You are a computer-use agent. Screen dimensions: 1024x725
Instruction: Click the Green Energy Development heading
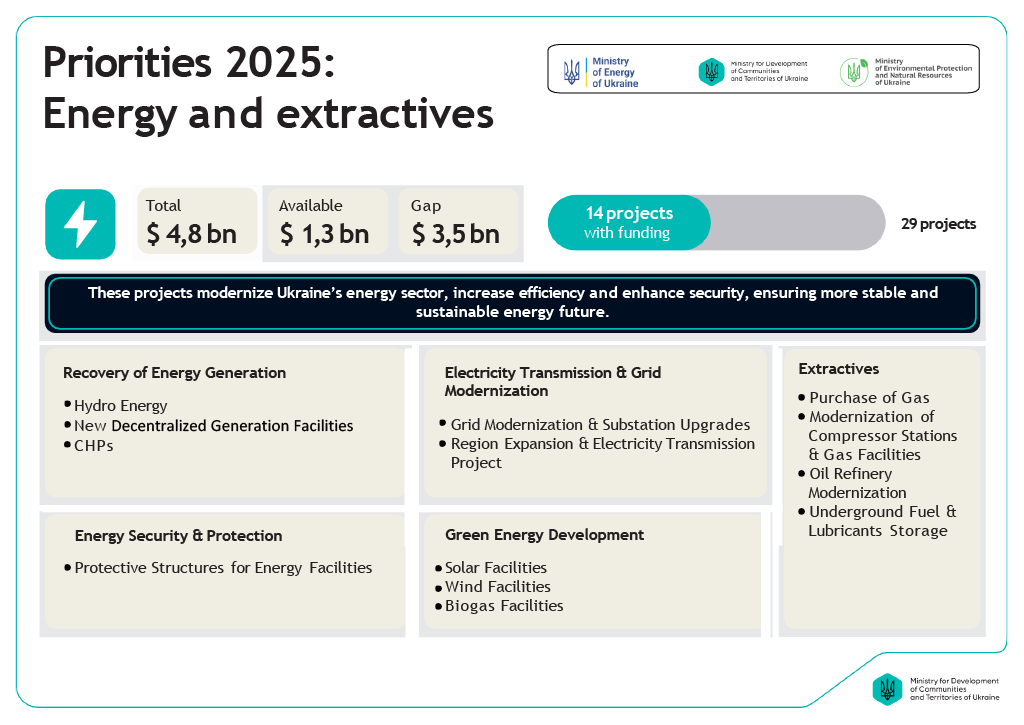(x=544, y=535)
